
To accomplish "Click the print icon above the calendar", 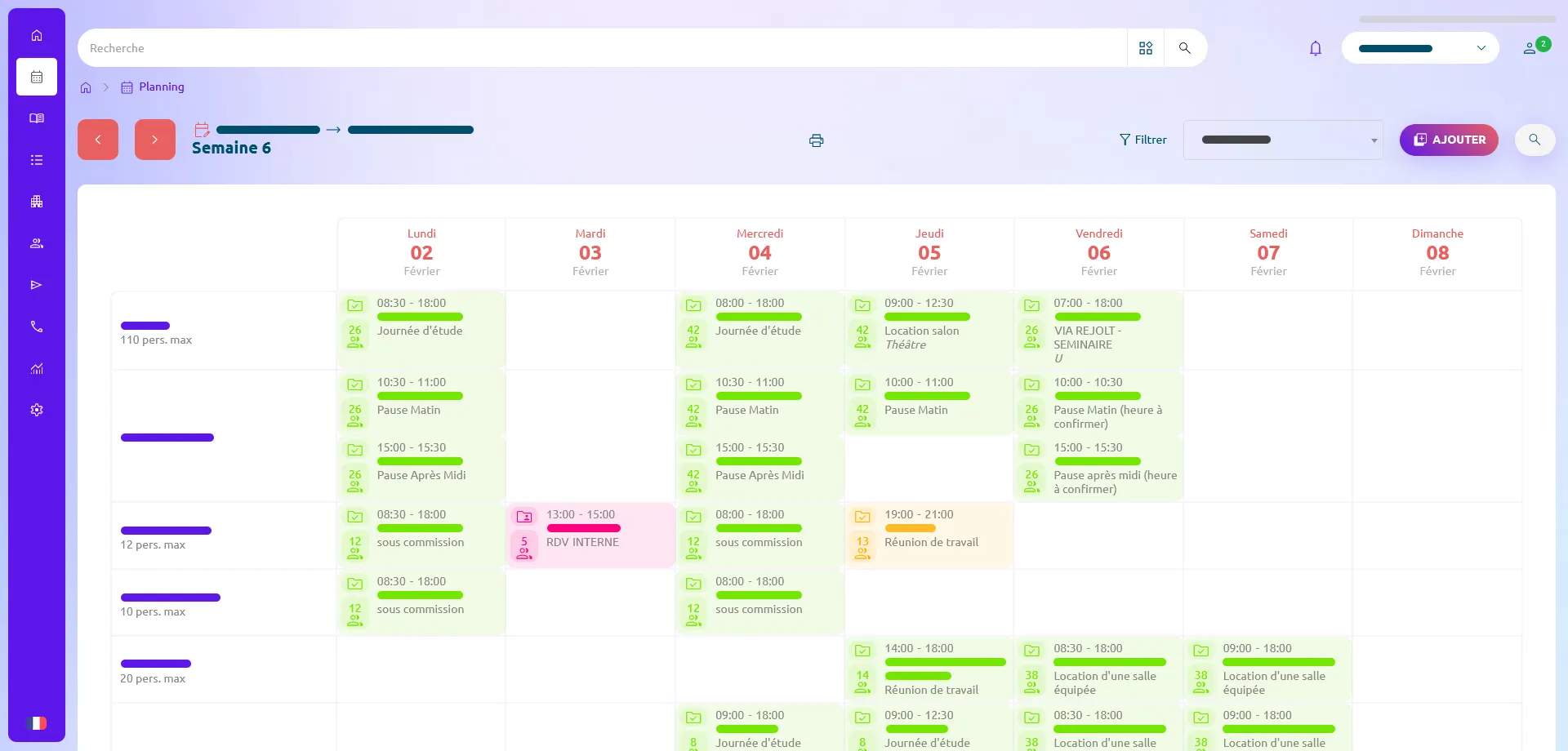I will tap(816, 140).
